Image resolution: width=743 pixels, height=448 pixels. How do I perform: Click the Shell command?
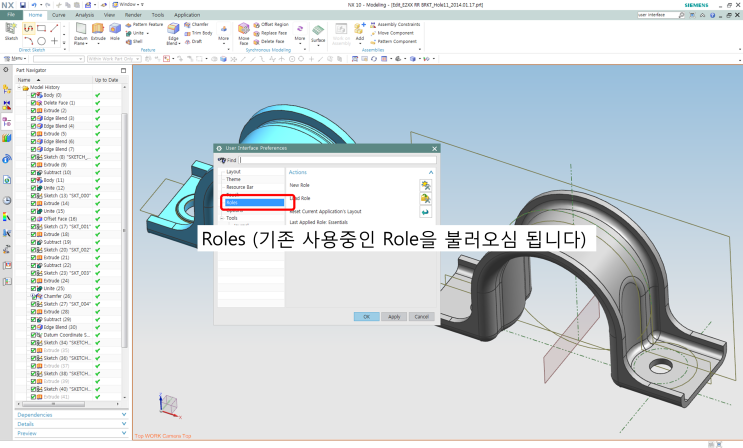[134, 42]
